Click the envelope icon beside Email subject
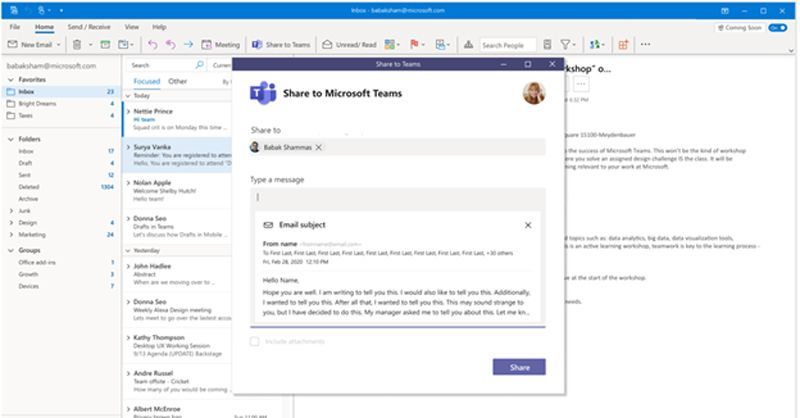This screenshot has width=800, height=418. 268,225
